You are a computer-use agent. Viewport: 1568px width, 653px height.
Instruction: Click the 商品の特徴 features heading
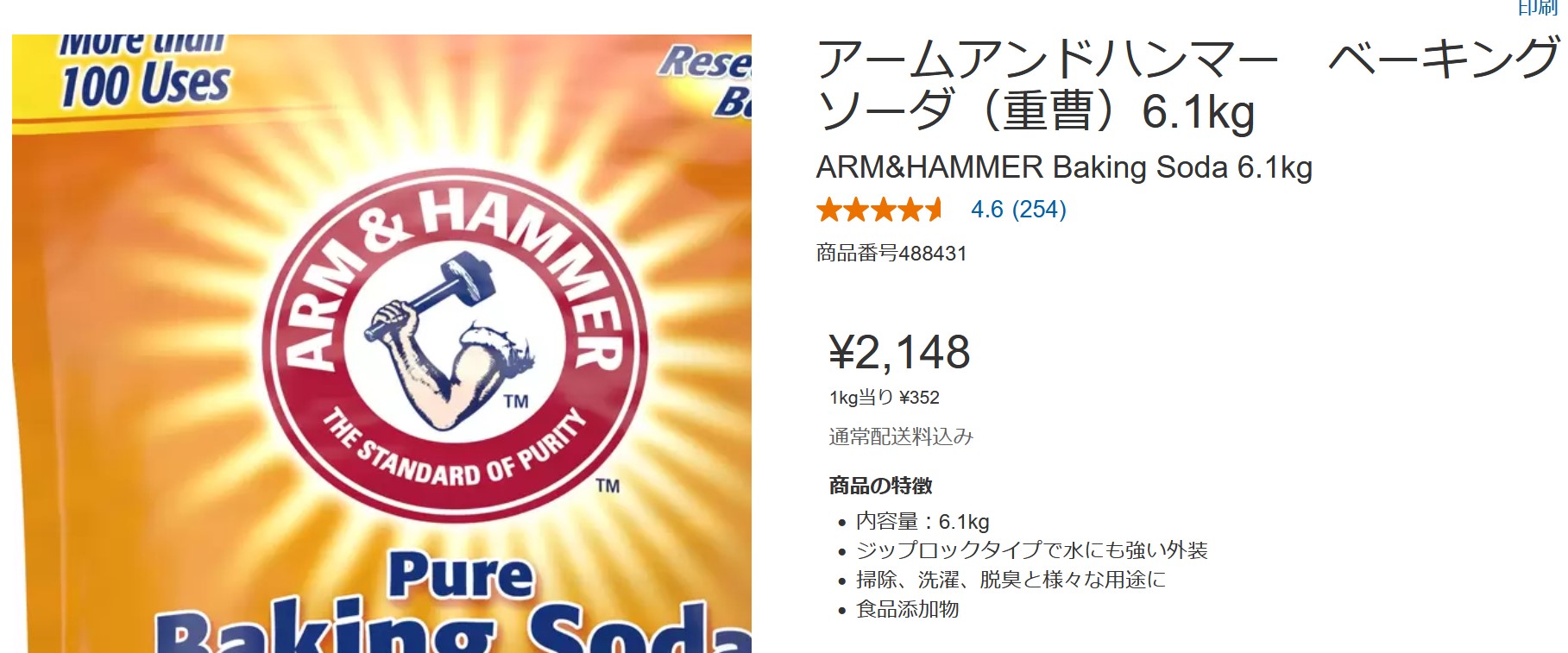[x=881, y=486]
